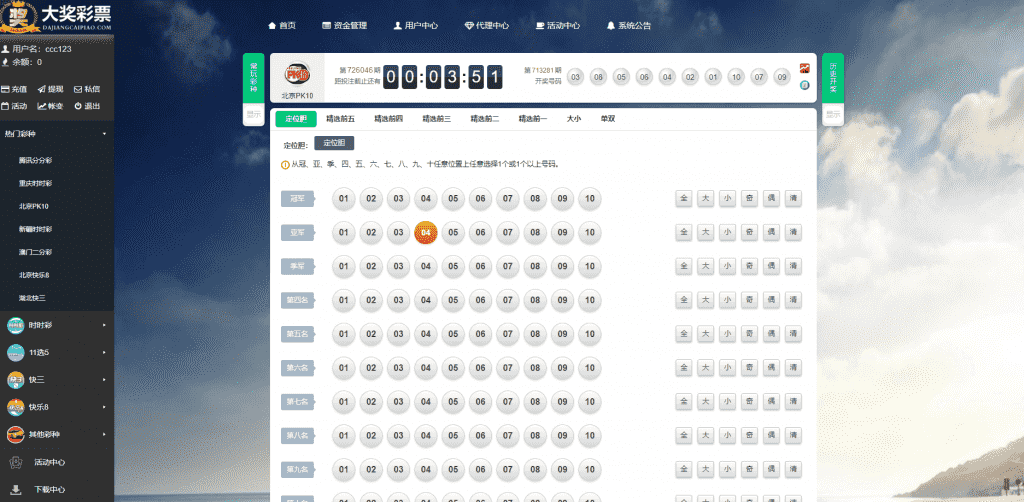Open 资金管理 in the top menu

344,25
